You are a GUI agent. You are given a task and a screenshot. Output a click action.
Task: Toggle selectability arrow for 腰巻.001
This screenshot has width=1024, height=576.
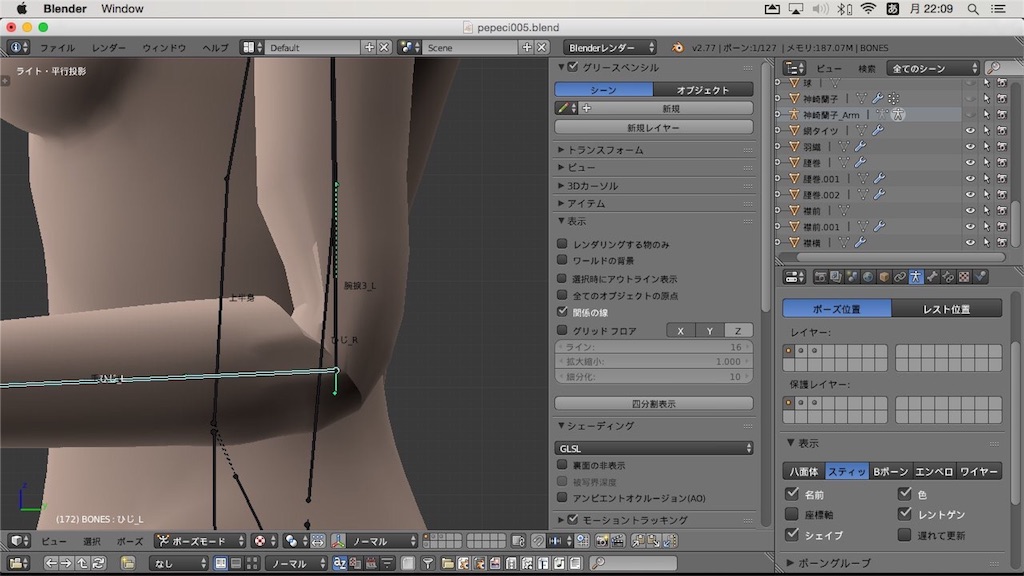coord(986,178)
